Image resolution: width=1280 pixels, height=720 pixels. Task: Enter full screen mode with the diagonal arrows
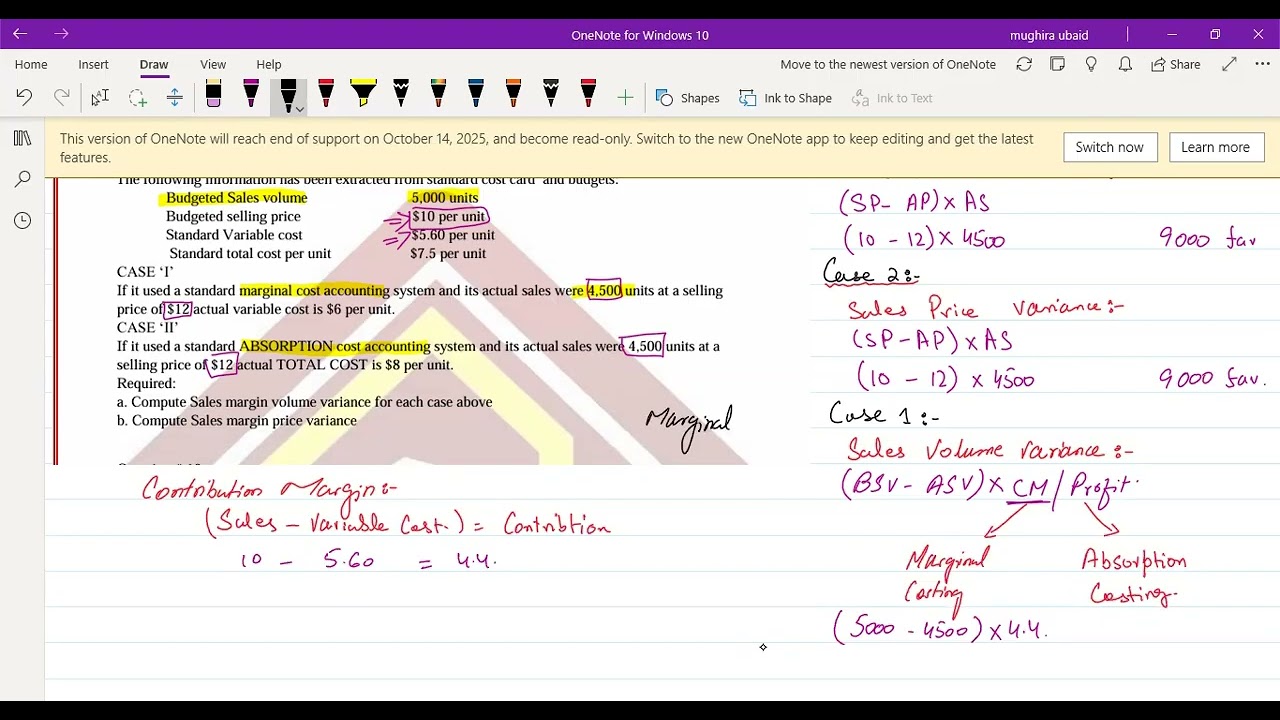coord(1230,64)
